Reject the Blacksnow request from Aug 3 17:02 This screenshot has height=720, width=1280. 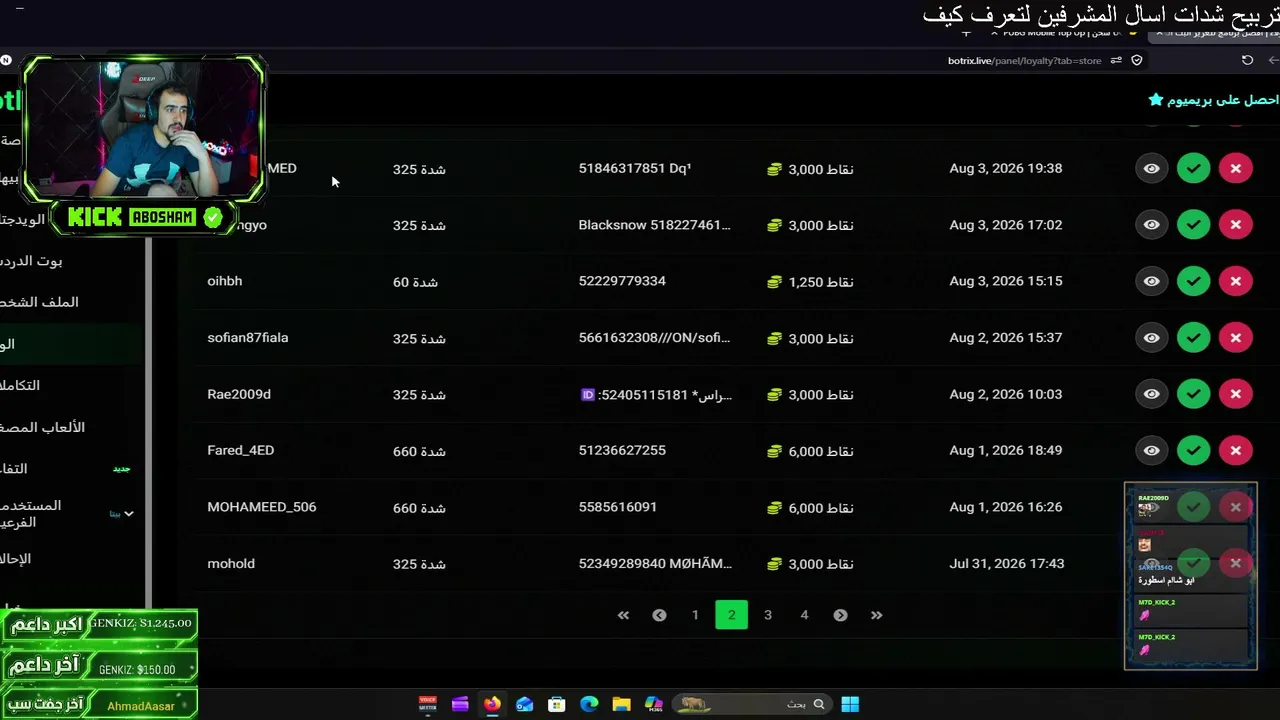[x=1236, y=225]
